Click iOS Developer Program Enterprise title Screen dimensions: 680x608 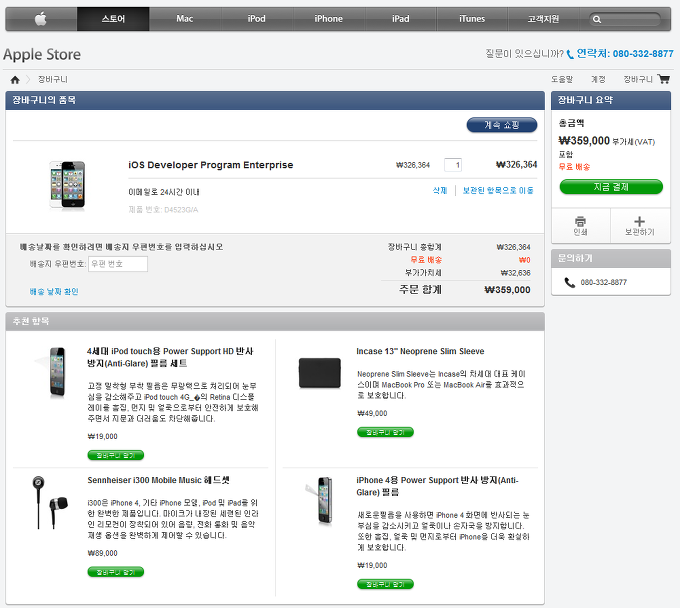[211, 165]
